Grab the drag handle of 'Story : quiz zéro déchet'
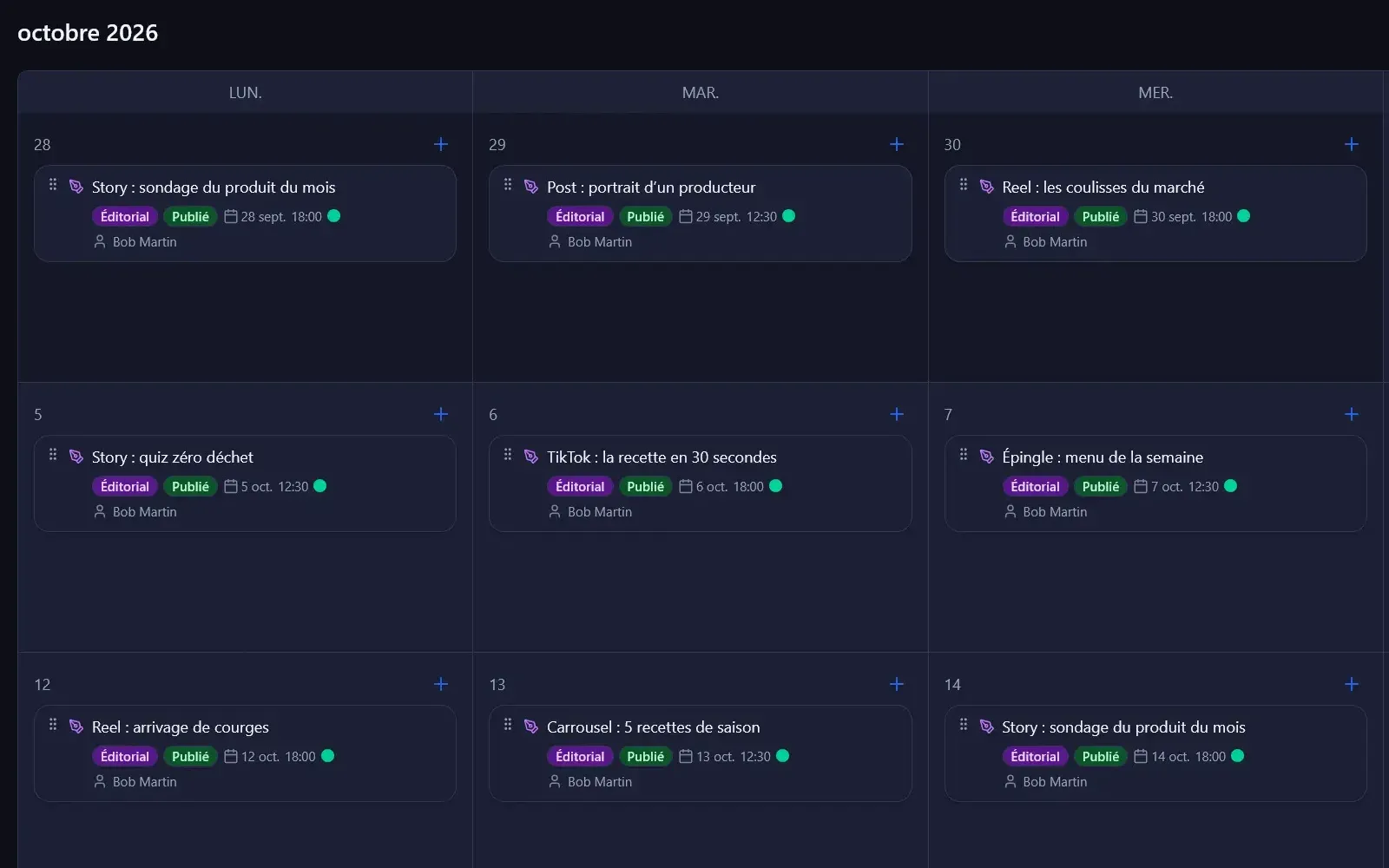Viewport: 1389px width, 868px height. coord(53,455)
